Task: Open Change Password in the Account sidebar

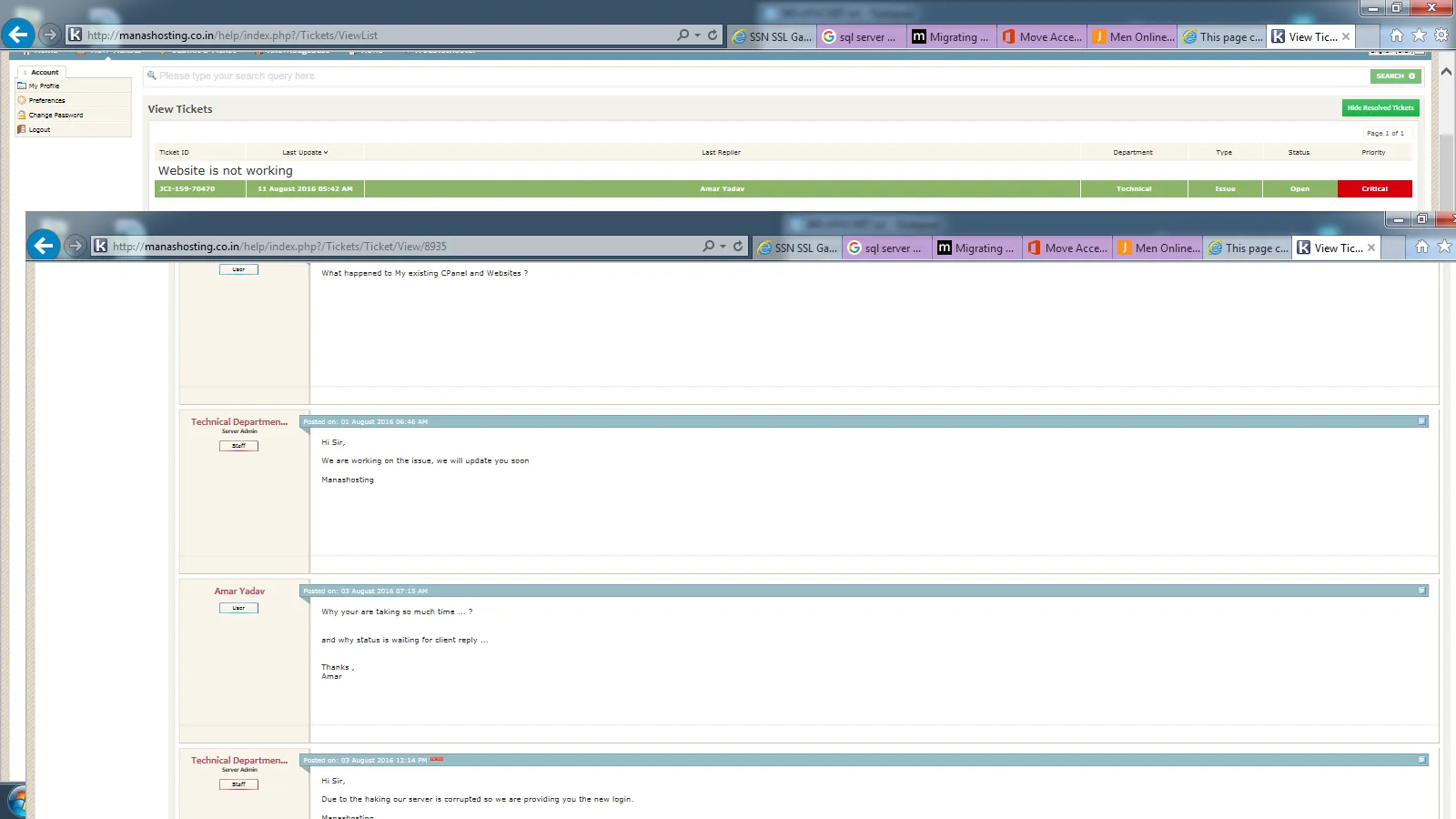Action: [x=56, y=115]
